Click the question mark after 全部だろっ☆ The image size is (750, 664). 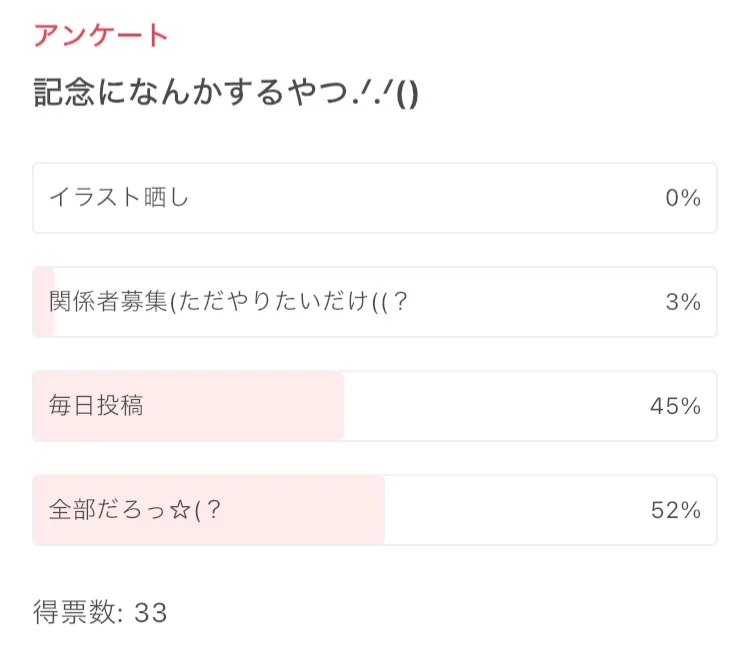213,510
